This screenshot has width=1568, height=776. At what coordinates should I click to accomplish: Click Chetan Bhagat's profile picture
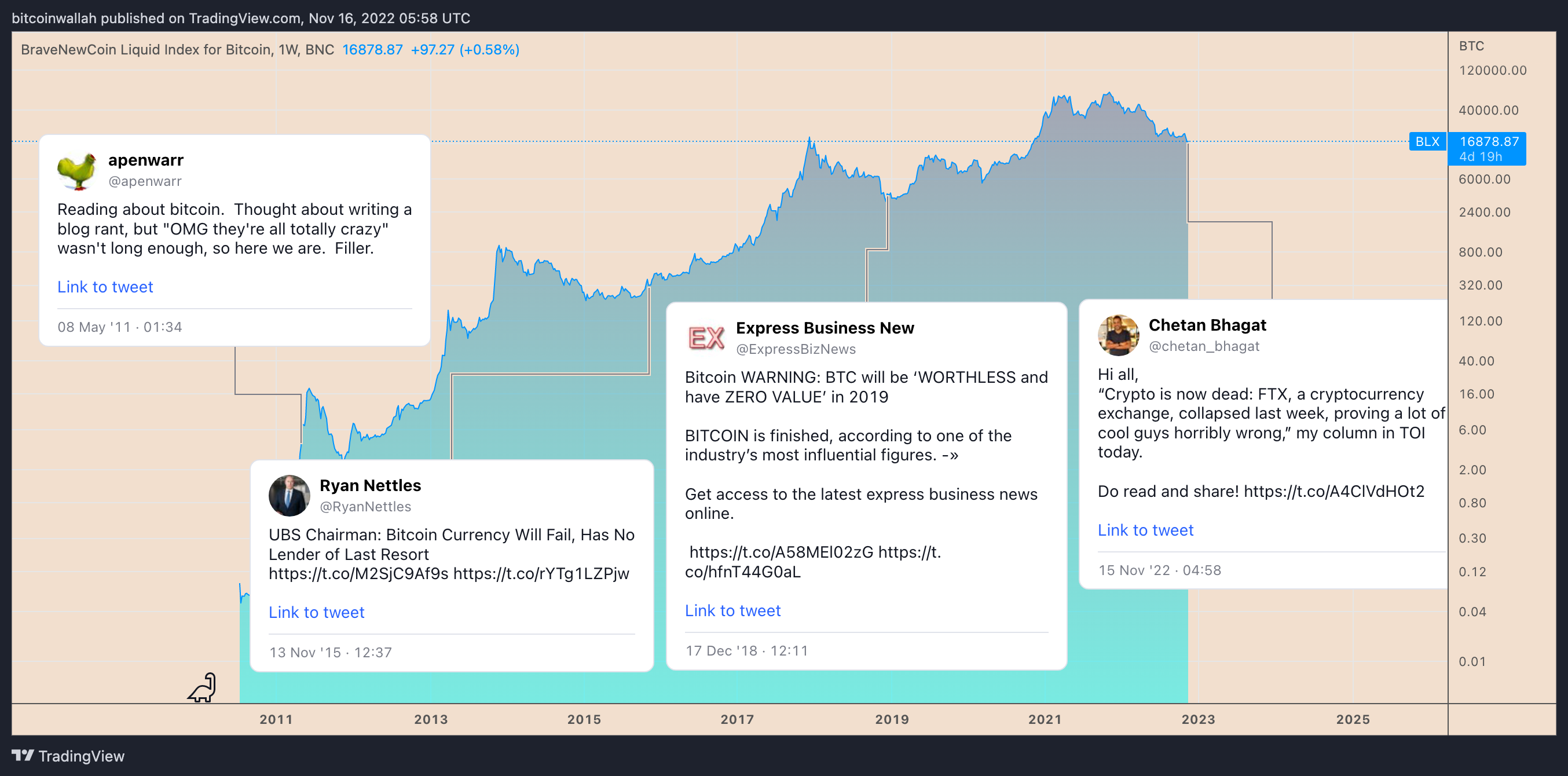(x=1118, y=335)
